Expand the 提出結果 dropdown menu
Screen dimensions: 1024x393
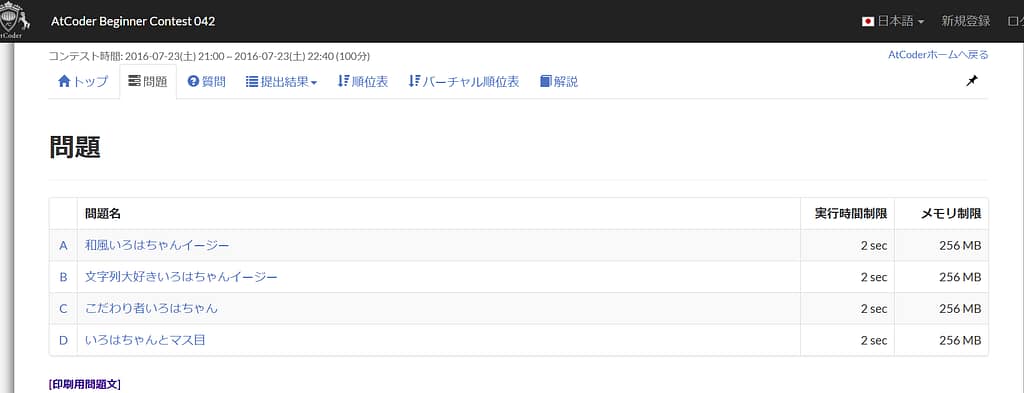point(281,82)
